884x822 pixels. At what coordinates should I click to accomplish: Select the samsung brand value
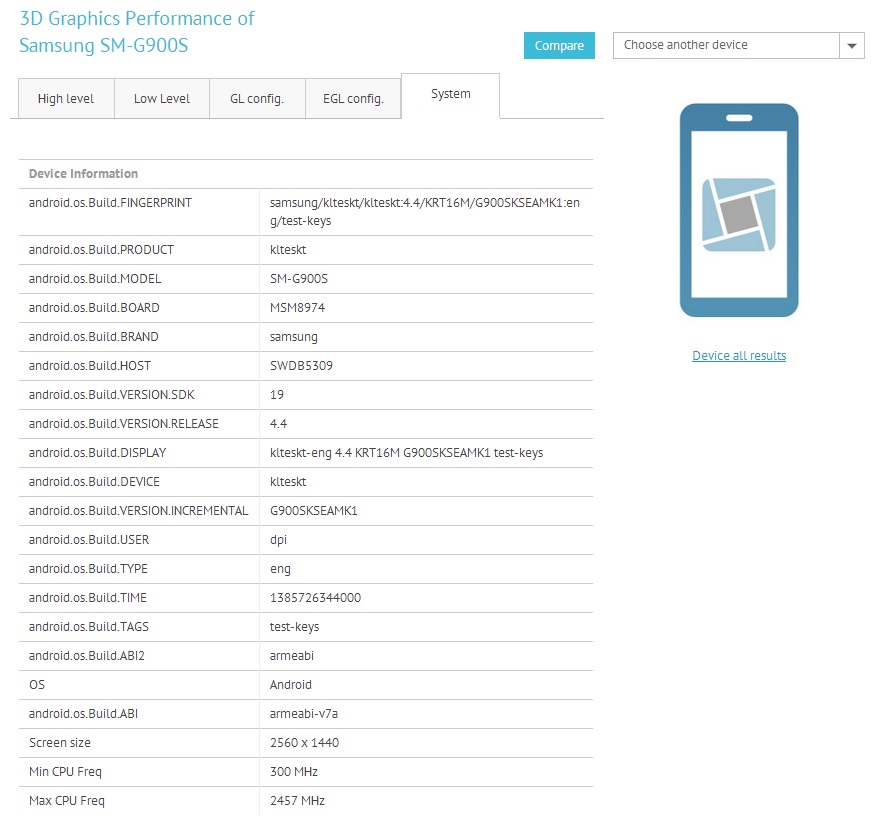click(294, 337)
